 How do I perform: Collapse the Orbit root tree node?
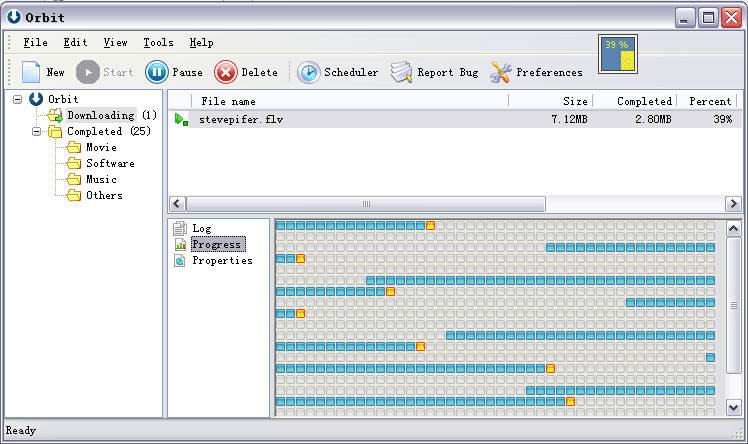17,99
